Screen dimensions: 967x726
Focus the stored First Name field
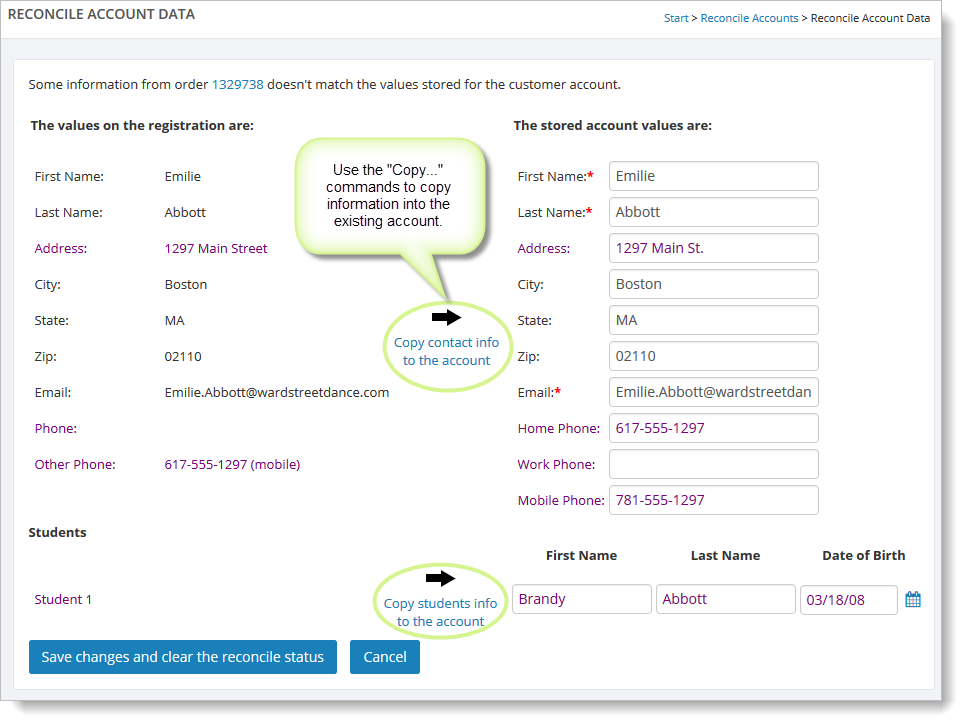click(713, 176)
